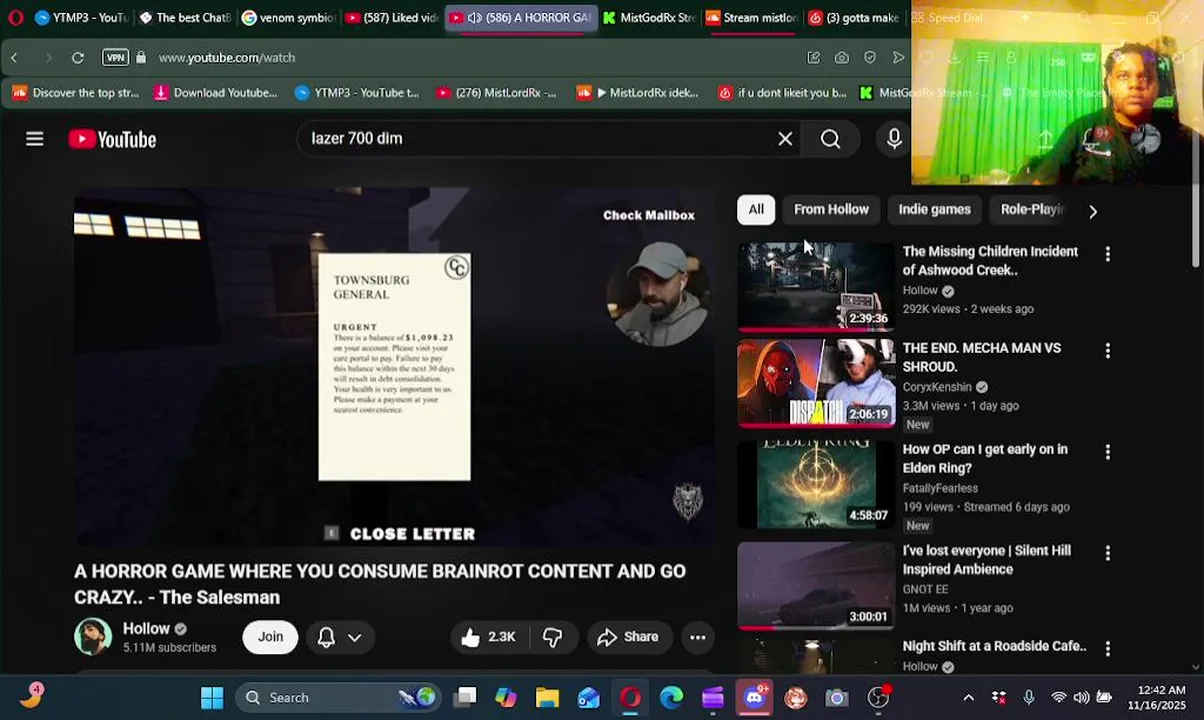Switch to the 'MistGodRx Str' Kick tab
The width and height of the screenshot is (1204, 720).
649,17
